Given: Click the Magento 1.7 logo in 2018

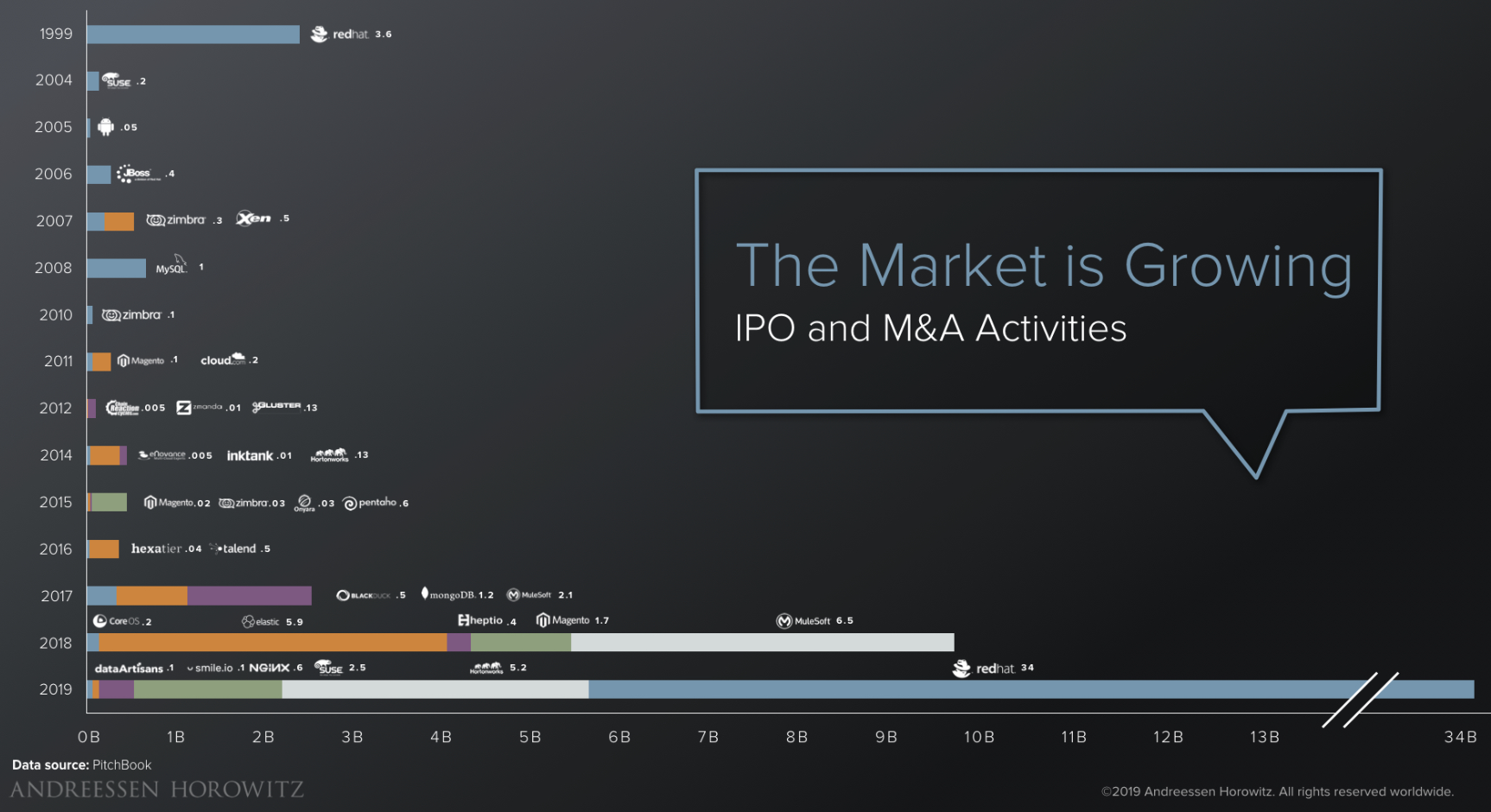Looking at the screenshot, I should (x=563, y=620).
